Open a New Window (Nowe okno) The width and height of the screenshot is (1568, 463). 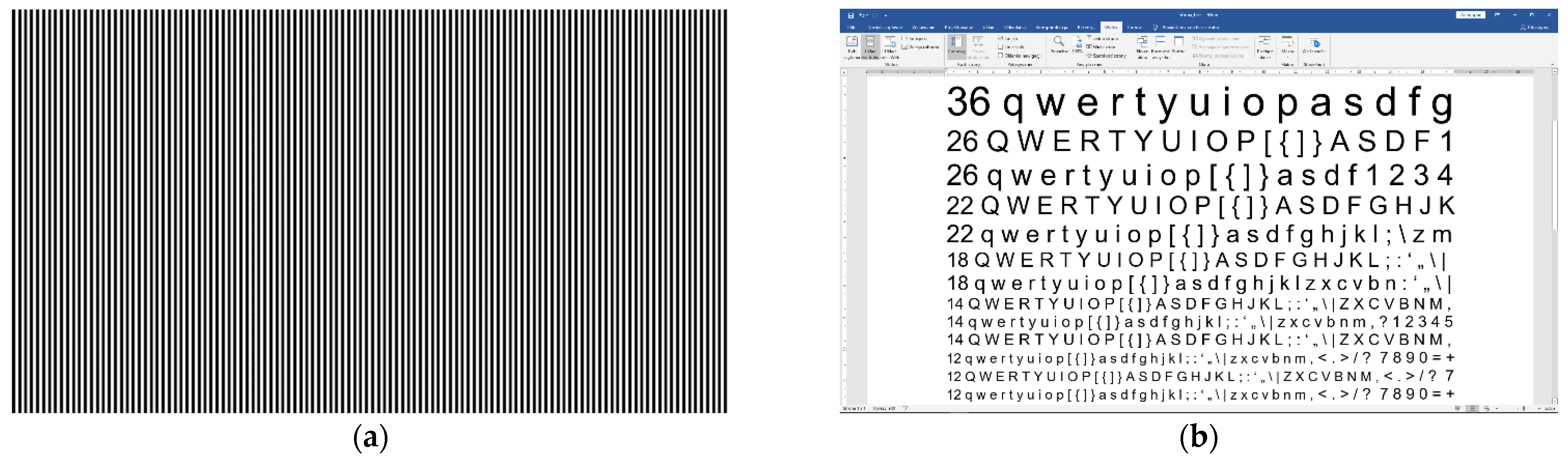[x=1142, y=42]
